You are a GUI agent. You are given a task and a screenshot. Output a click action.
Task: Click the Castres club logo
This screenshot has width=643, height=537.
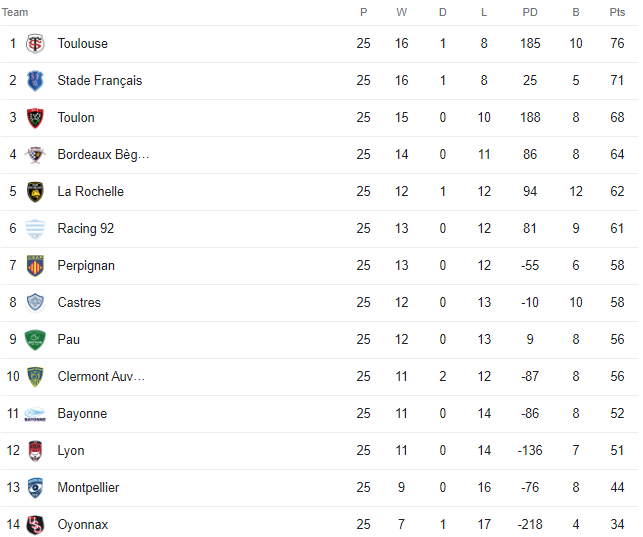coord(35,303)
